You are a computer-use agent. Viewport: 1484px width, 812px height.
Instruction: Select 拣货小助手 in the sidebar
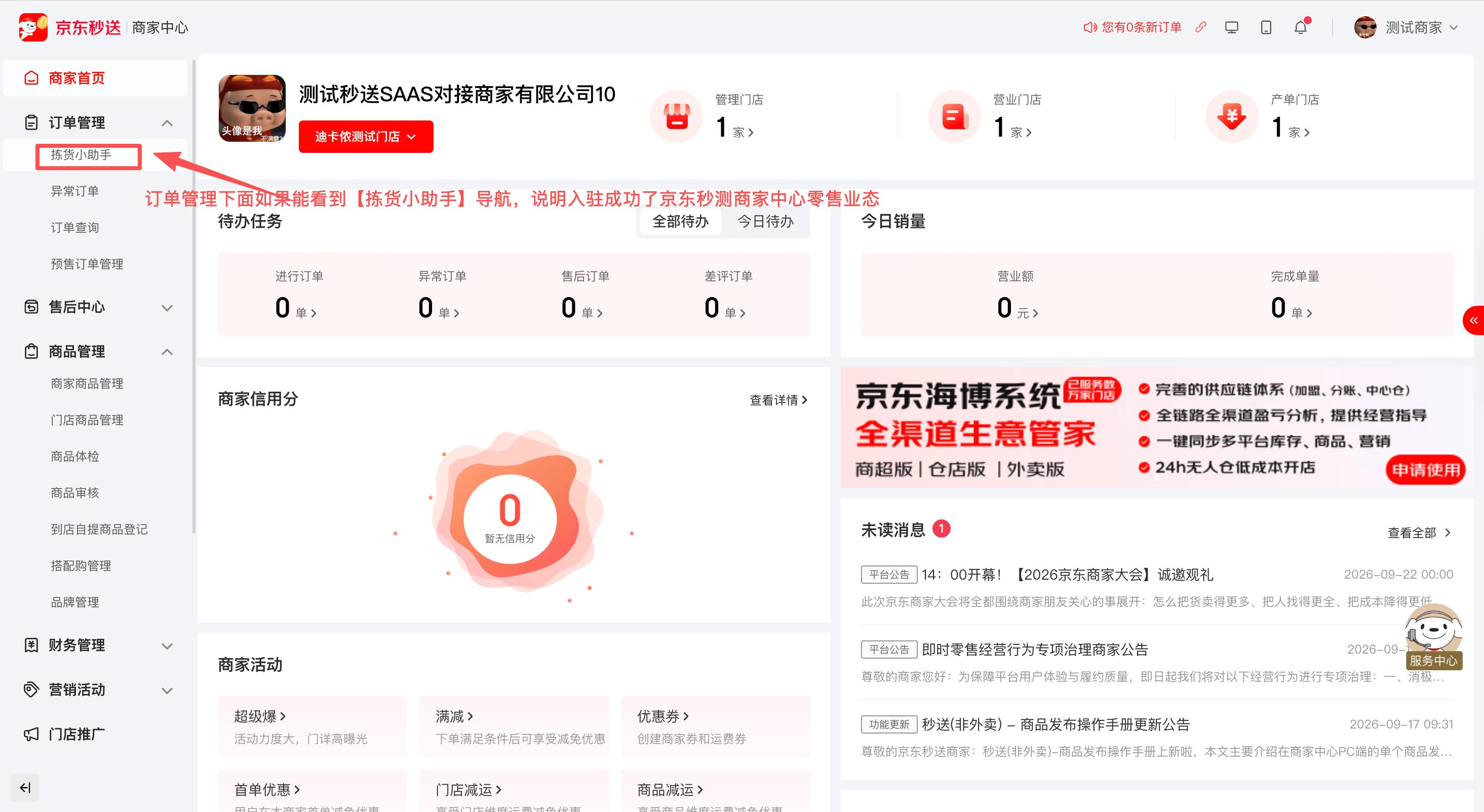(81, 155)
